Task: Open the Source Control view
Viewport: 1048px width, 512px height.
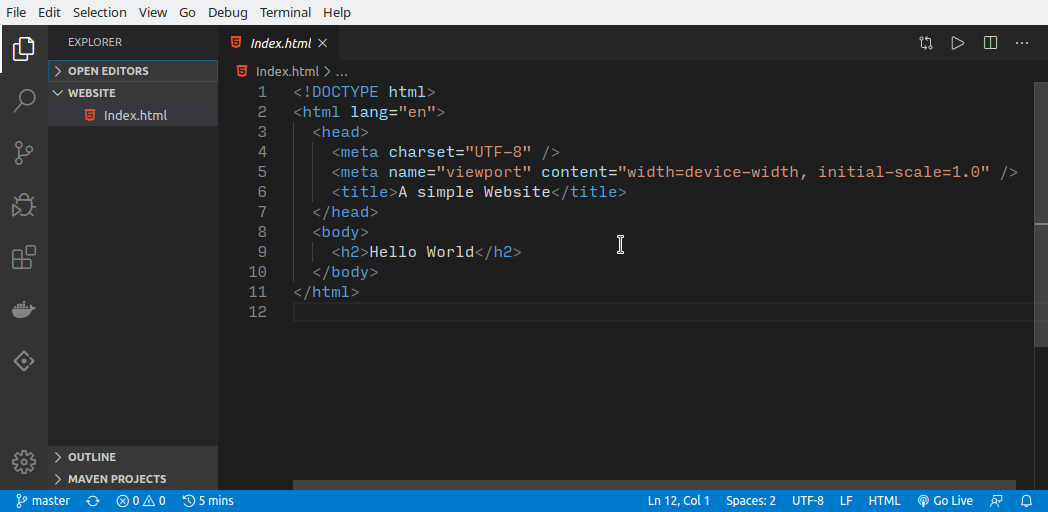Action: tap(24, 153)
